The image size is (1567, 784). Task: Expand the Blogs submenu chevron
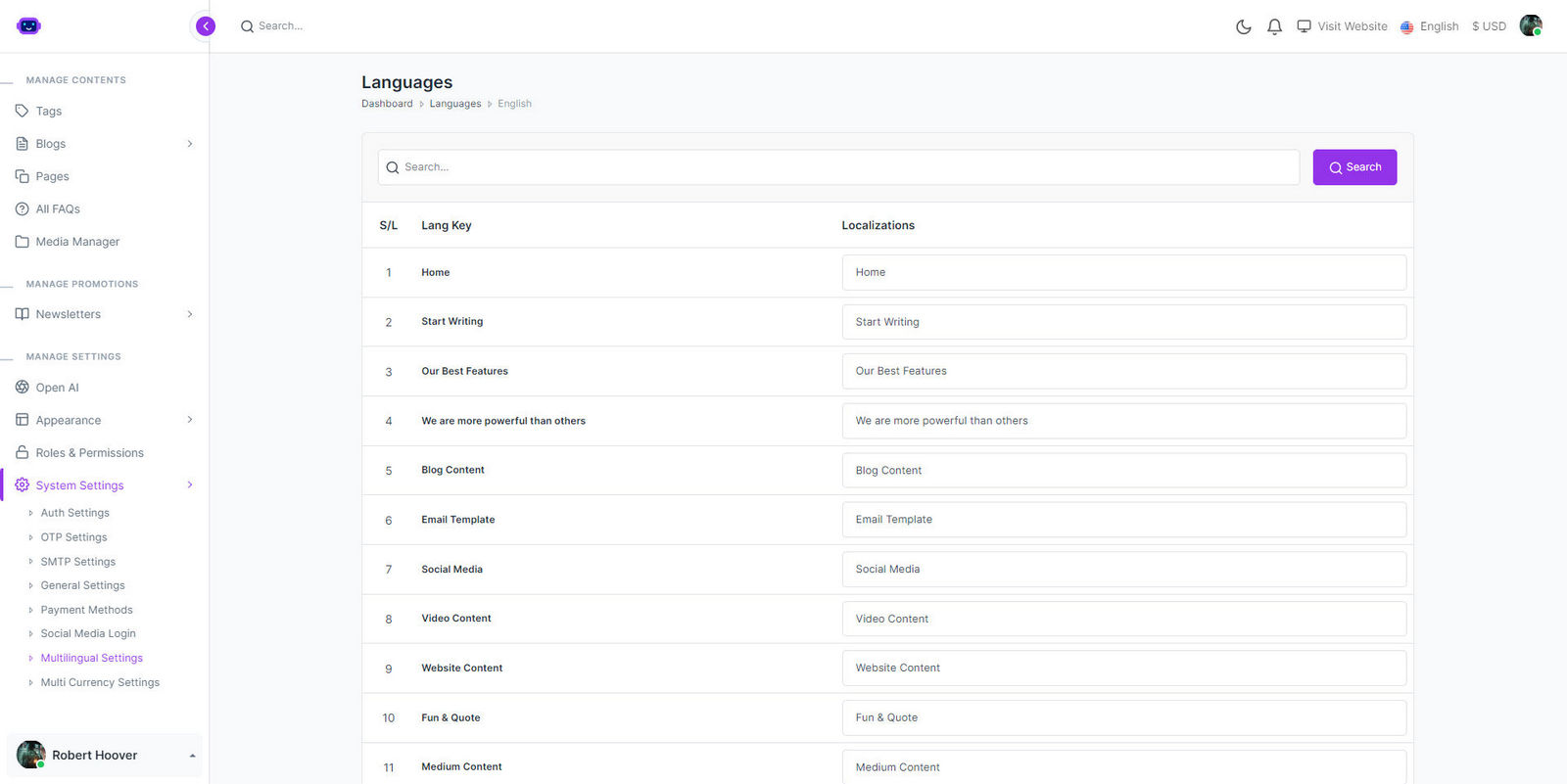(x=190, y=144)
